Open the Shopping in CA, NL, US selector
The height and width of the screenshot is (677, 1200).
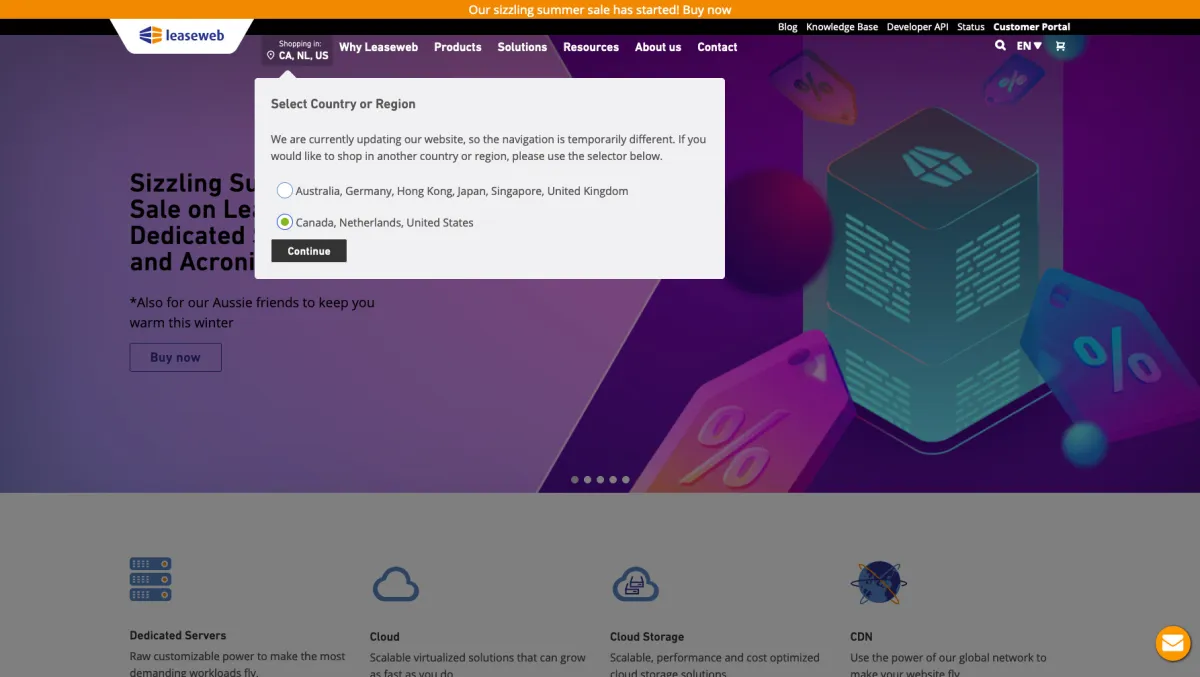298,51
